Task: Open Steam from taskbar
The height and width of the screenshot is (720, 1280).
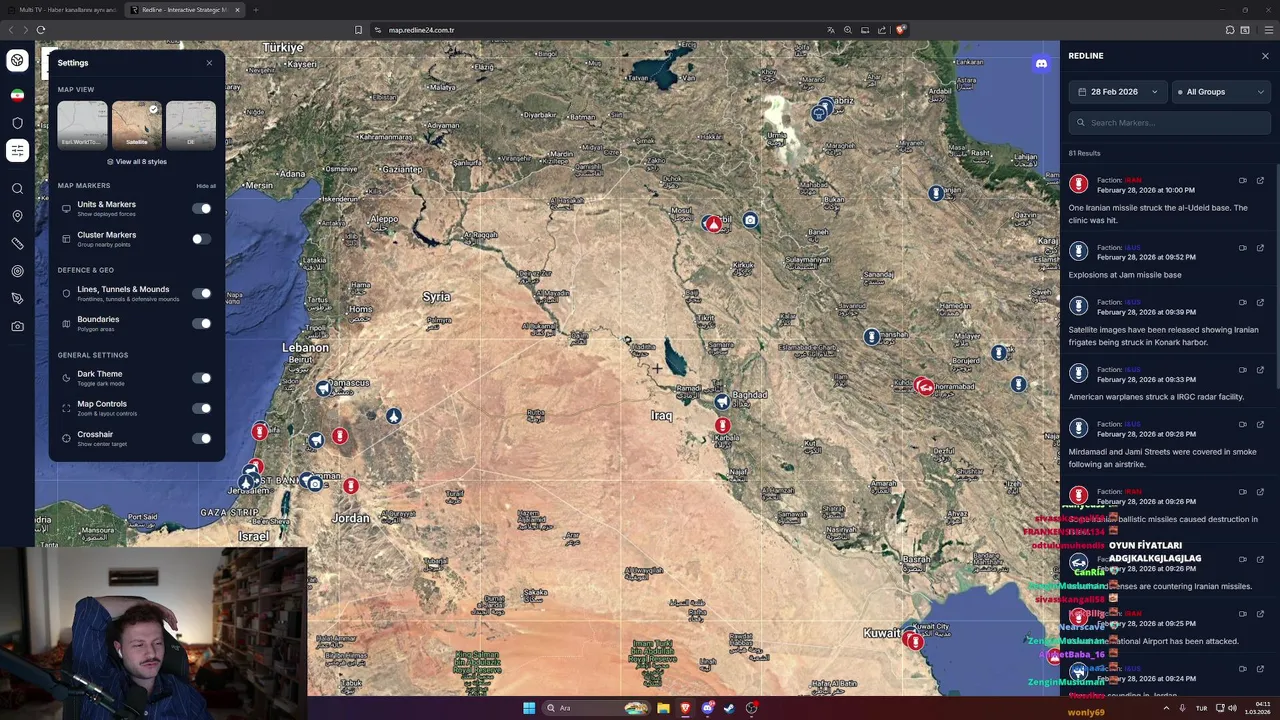Action: click(729, 708)
